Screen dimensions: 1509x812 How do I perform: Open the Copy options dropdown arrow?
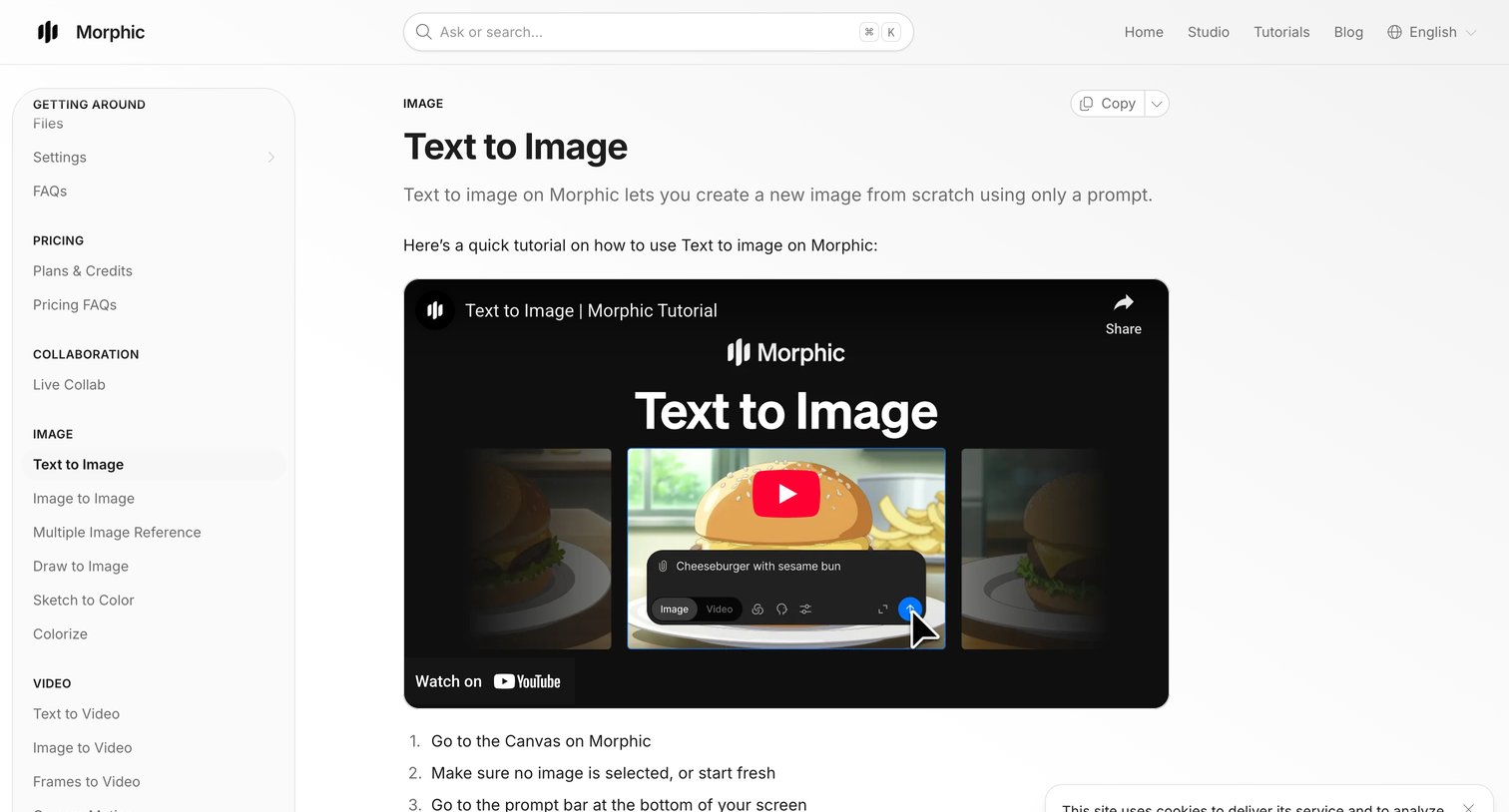(1157, 104)
